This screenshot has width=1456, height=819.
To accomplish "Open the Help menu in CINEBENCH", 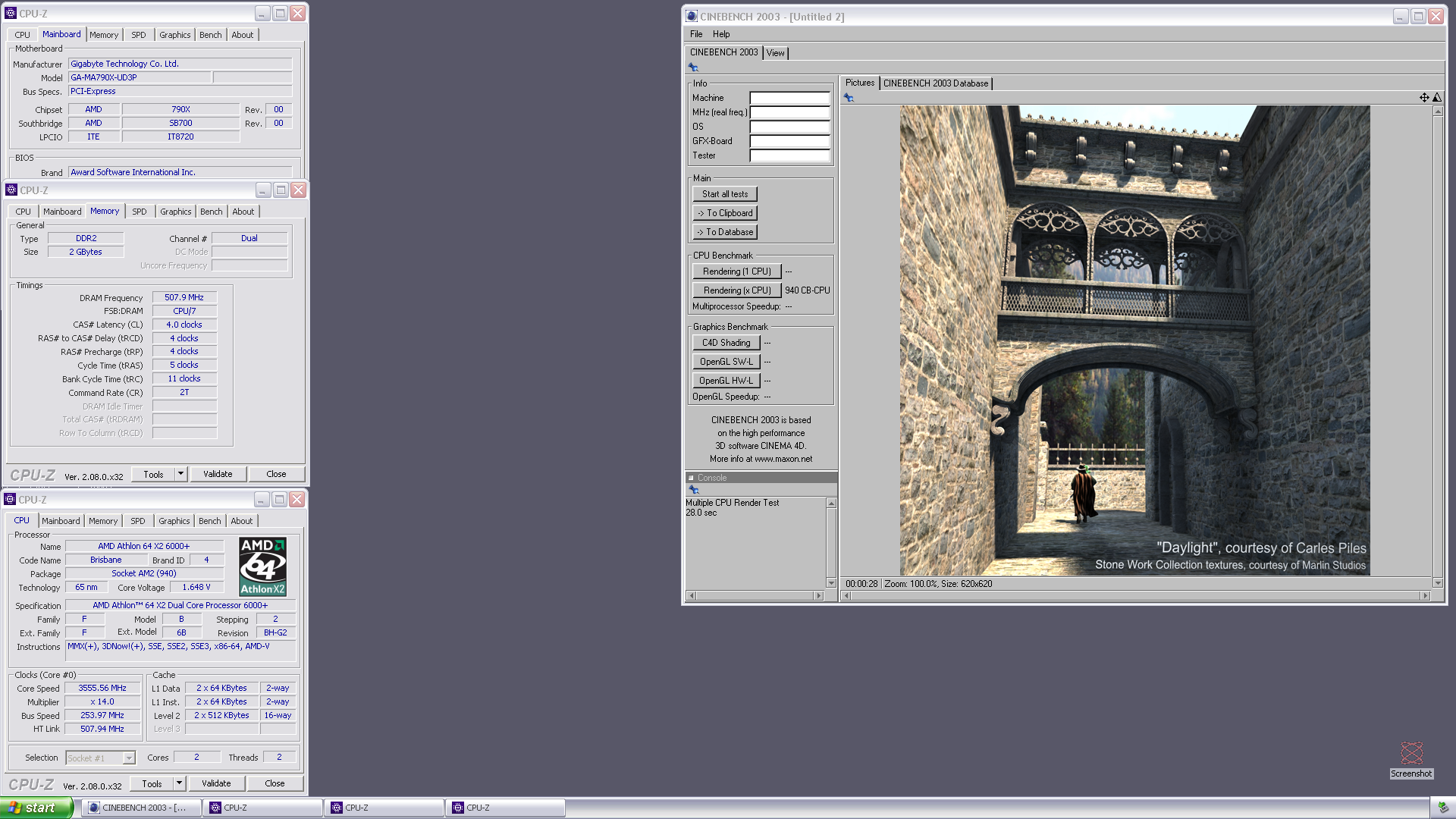I will pyautogui.click(x=721, y=34).
